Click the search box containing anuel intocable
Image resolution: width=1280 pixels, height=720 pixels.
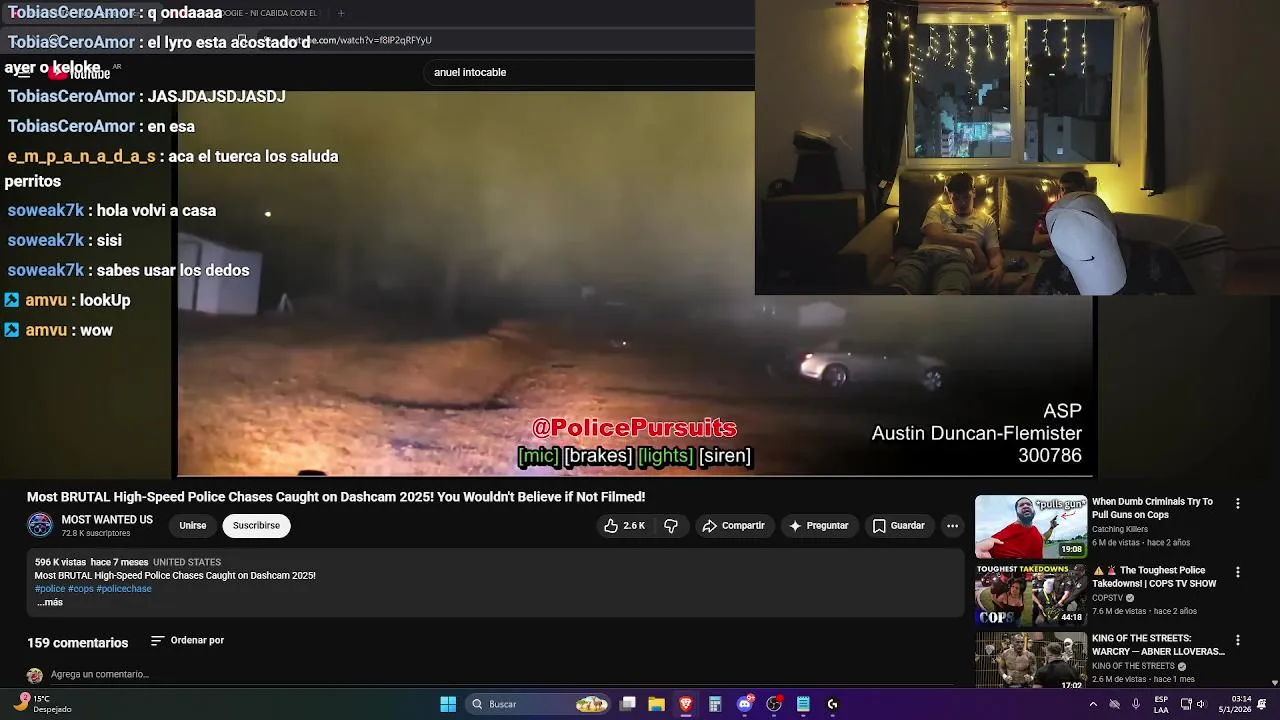(590, 72)
